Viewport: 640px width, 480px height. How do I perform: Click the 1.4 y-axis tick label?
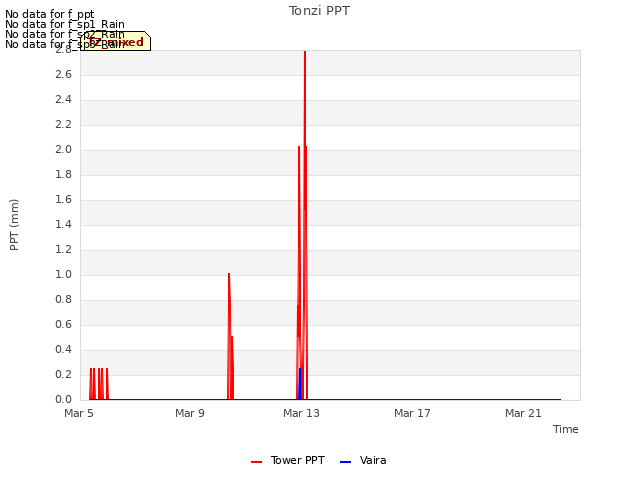point(63,224)
